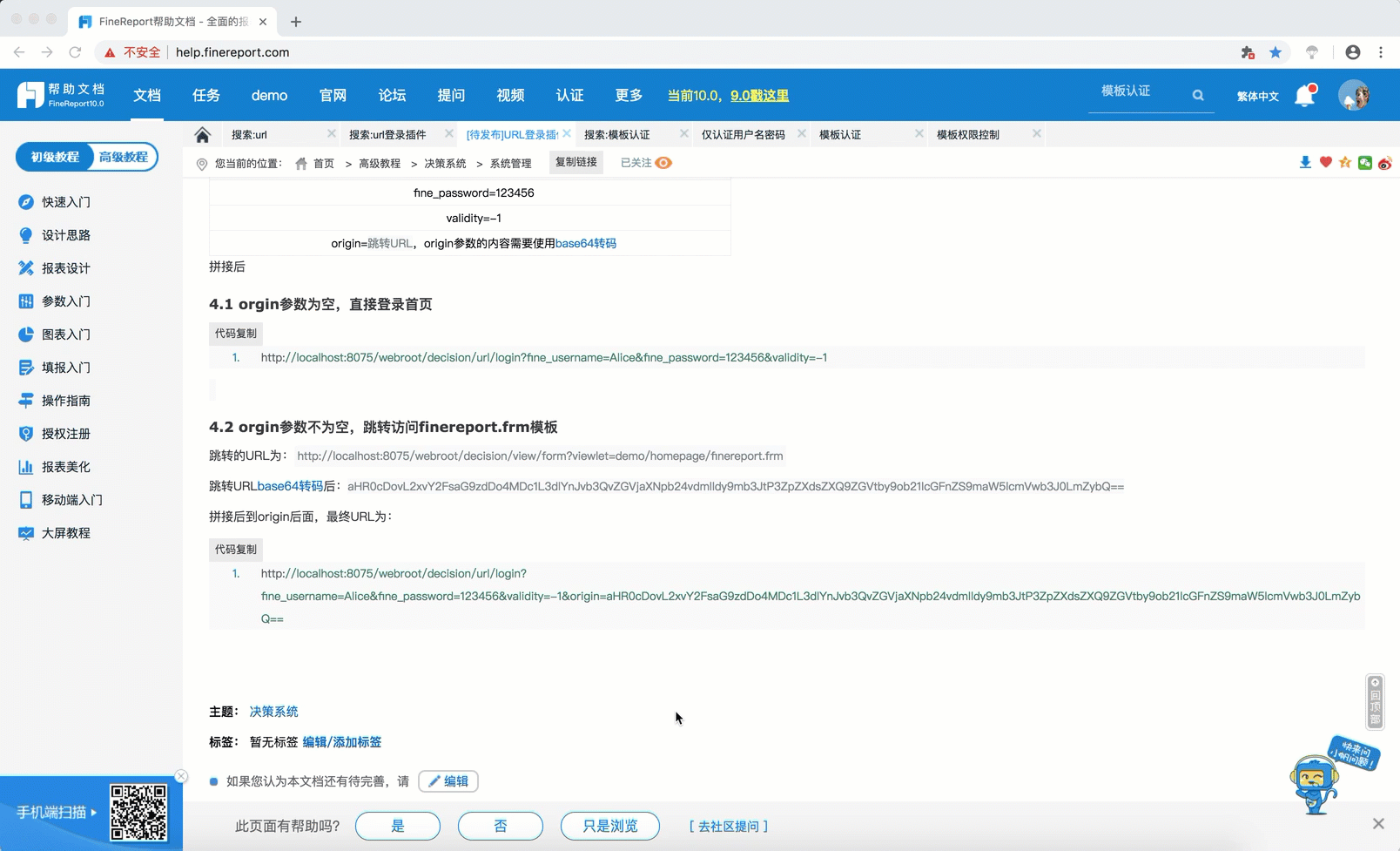Switch language to 繁体中文
The height and width of the screenshot is (851, 1400).
[x=1258, y=96]
